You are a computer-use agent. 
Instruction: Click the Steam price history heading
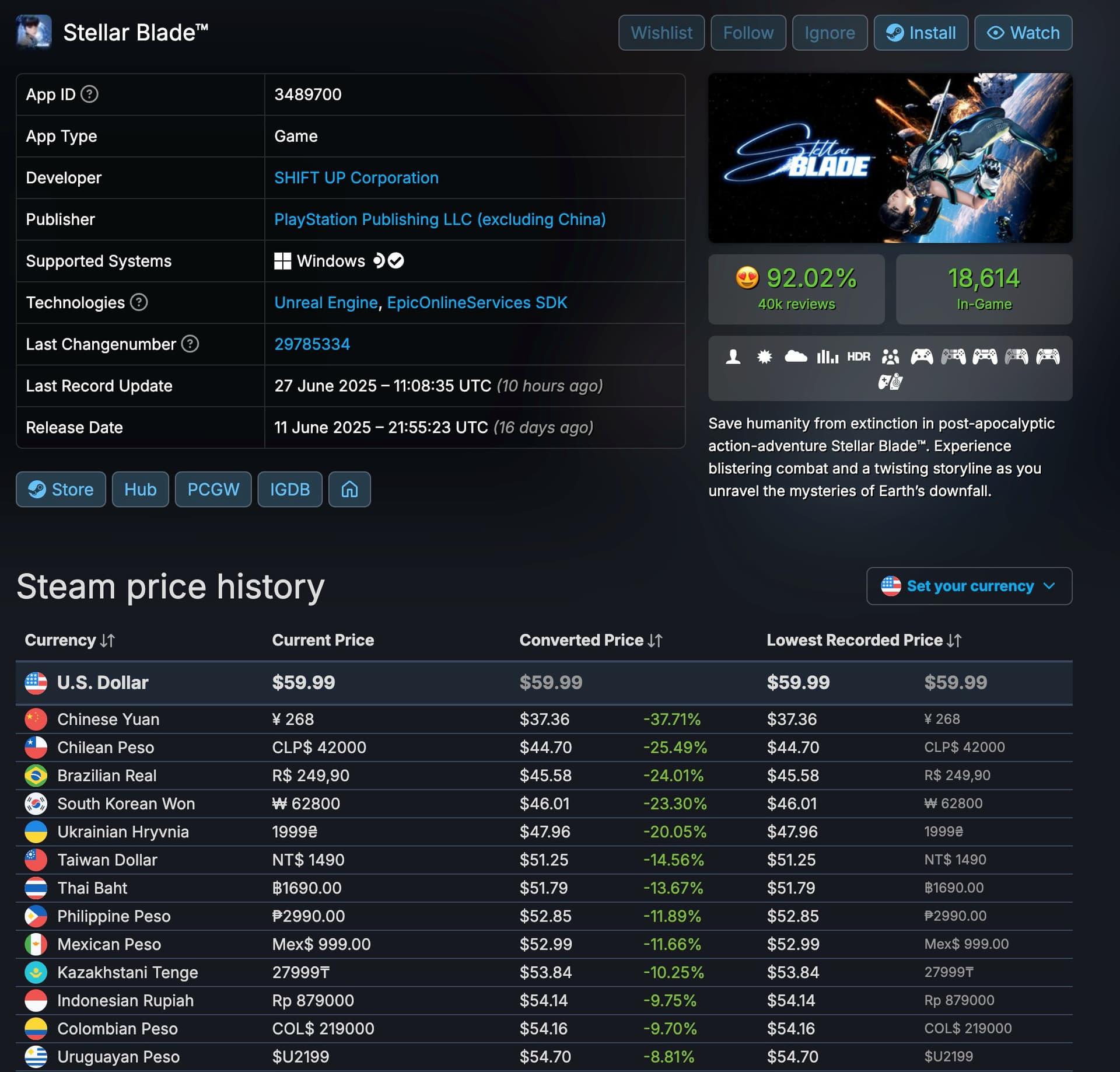[170, 586]
